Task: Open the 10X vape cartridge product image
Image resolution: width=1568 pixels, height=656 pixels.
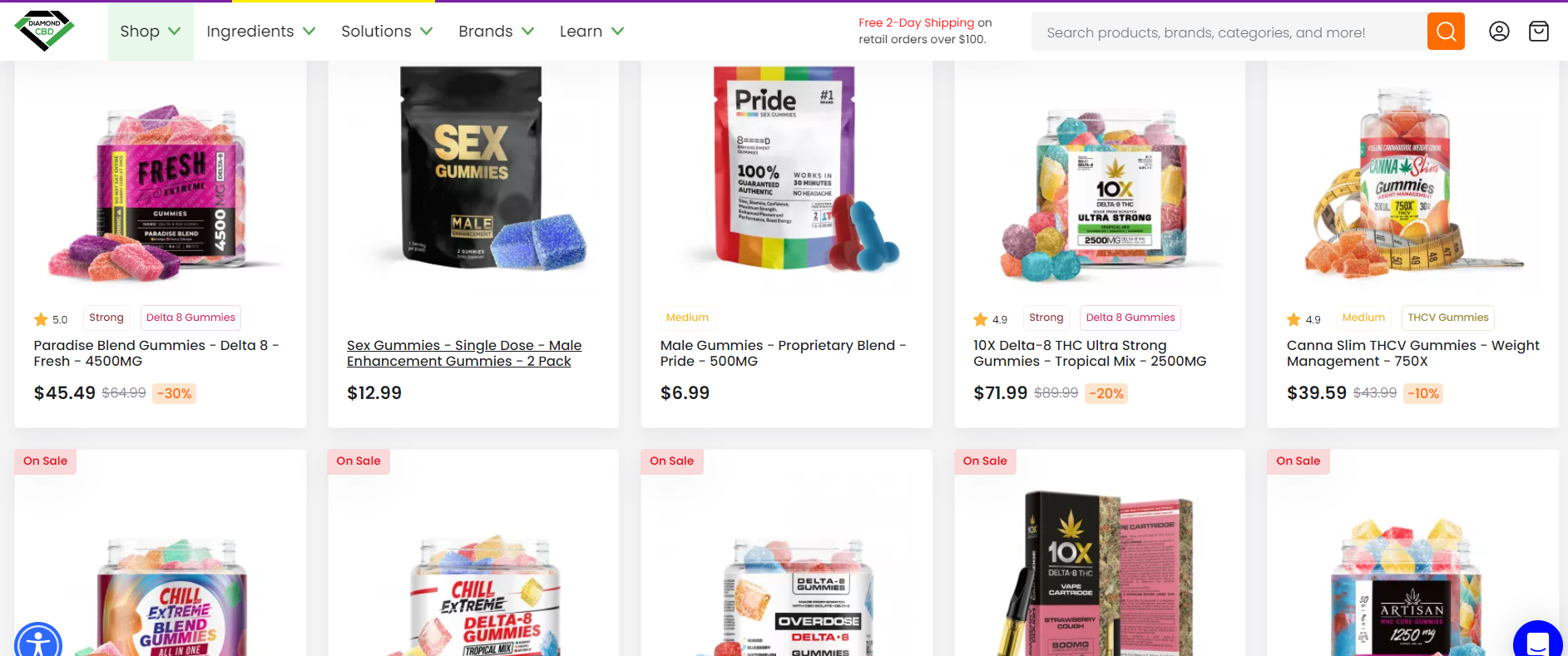Action: (x=1100, y=574)
